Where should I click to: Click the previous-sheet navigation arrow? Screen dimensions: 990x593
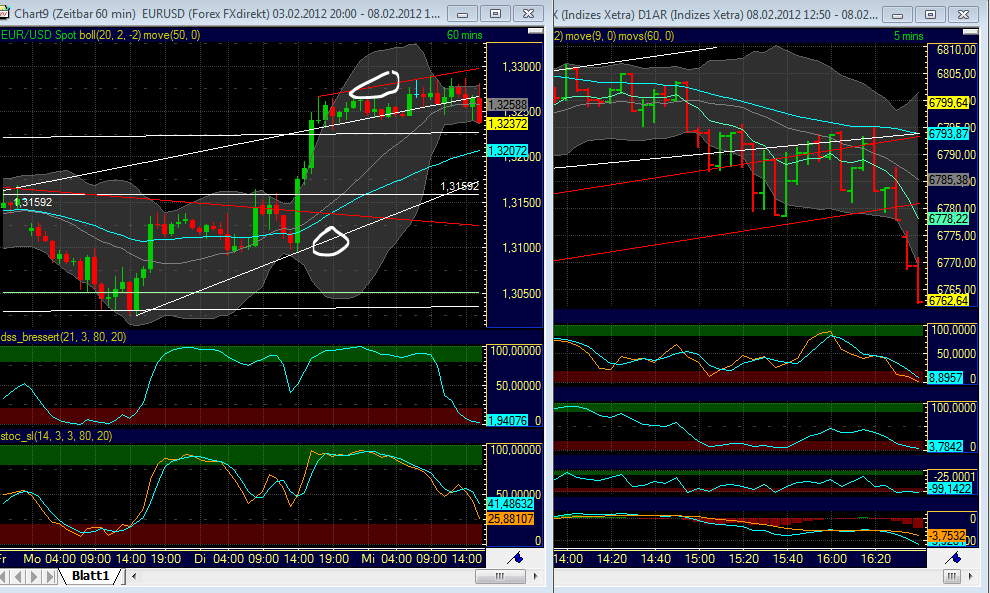point(20,577)
